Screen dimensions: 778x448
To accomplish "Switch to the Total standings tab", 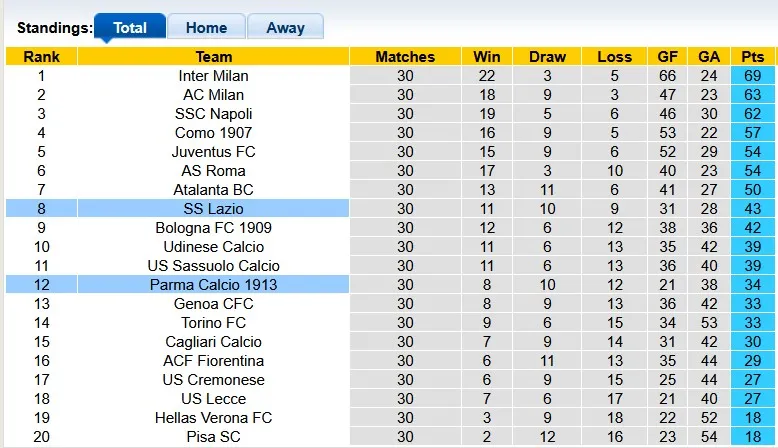I will (x=130, y=28).
